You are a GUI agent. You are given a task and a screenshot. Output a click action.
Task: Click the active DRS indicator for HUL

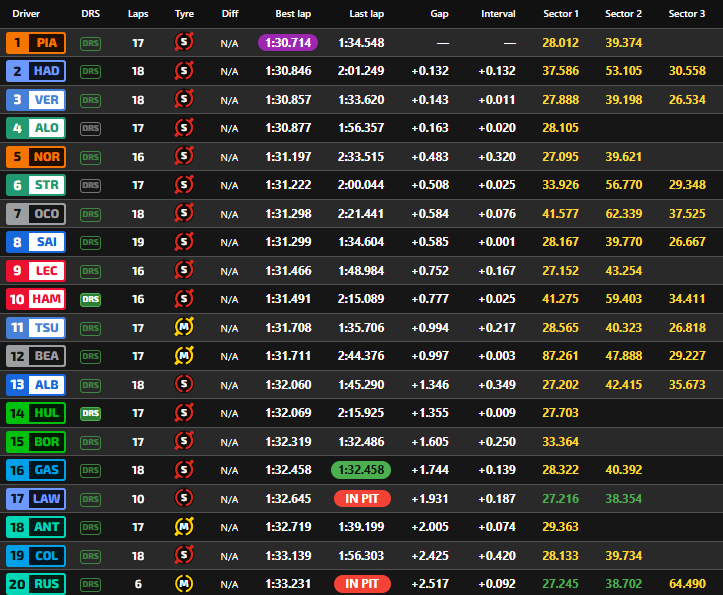click(91, 413)
